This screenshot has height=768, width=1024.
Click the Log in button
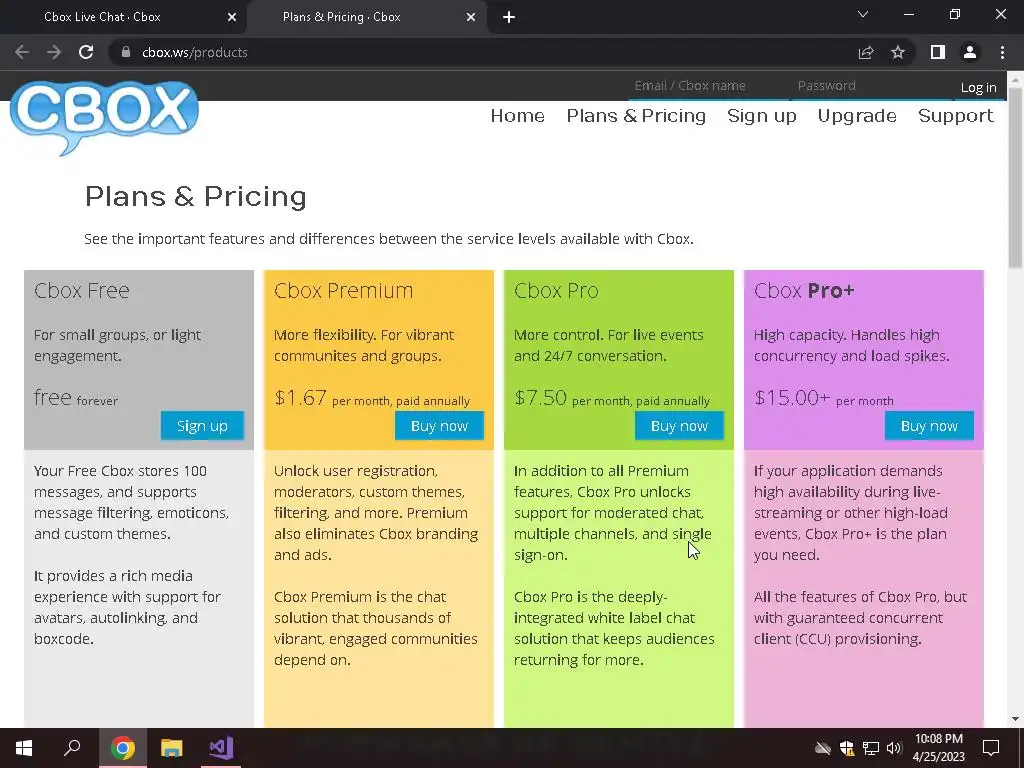click(978, 87)
